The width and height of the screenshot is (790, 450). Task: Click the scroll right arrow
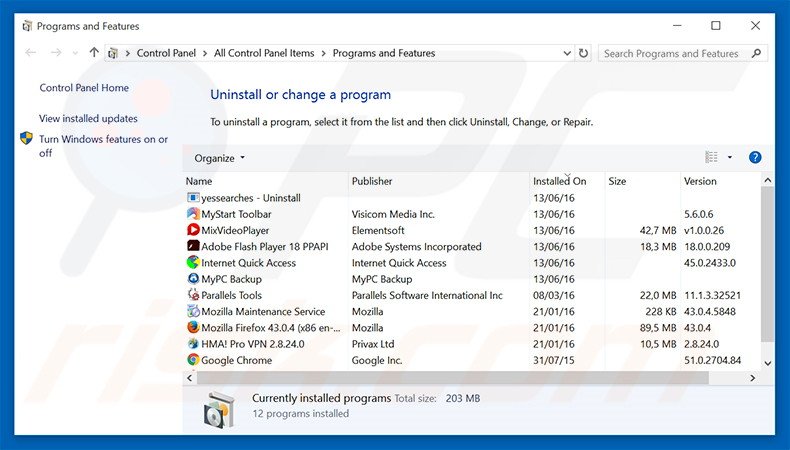tap(753, 377)
